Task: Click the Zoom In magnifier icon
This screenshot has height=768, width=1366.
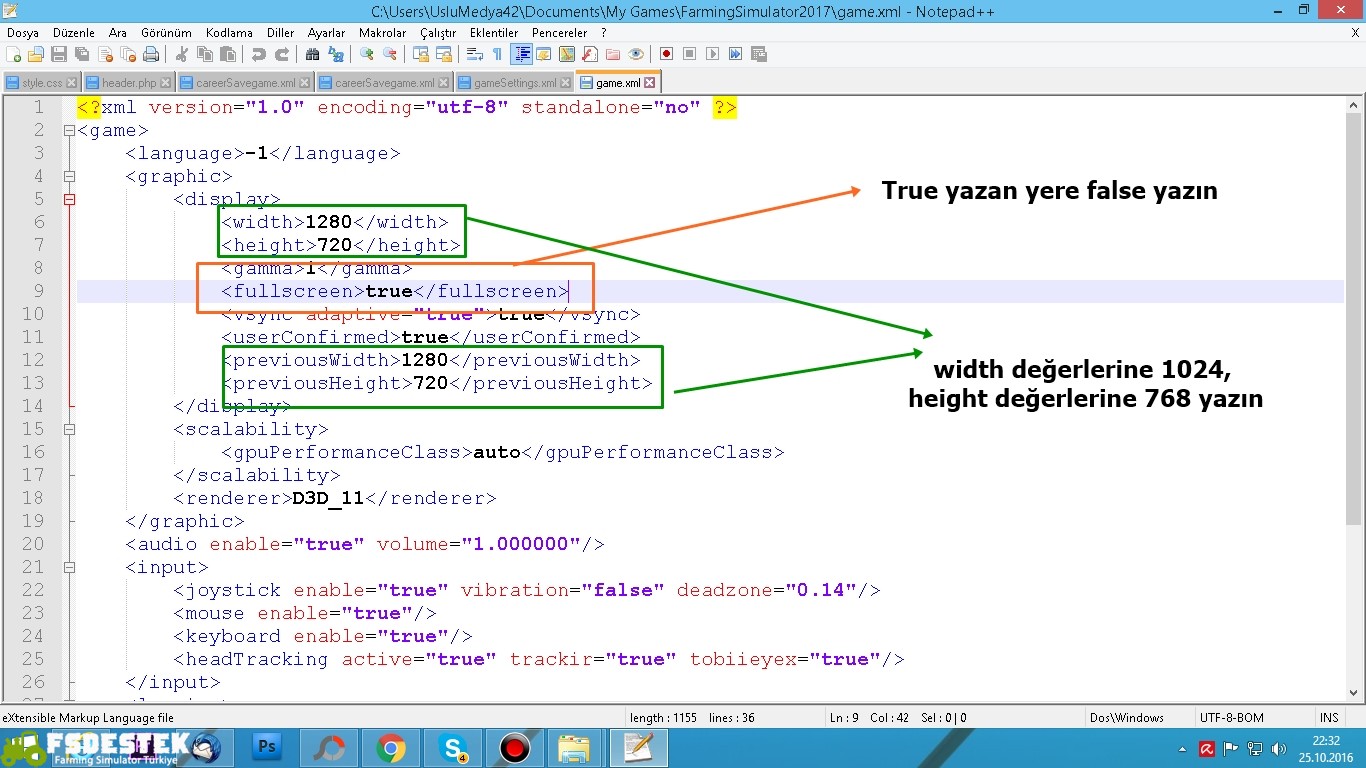Action: click(367, 54)
